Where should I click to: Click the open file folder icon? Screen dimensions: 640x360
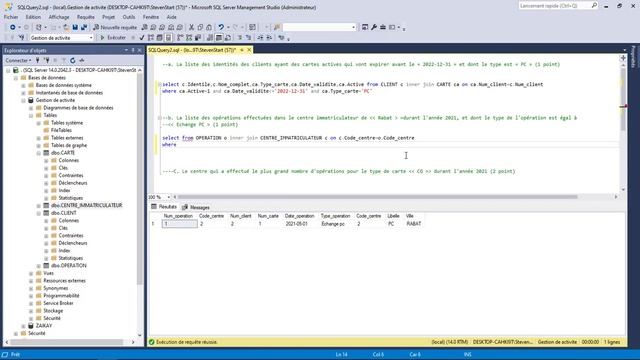pos(66,27)
